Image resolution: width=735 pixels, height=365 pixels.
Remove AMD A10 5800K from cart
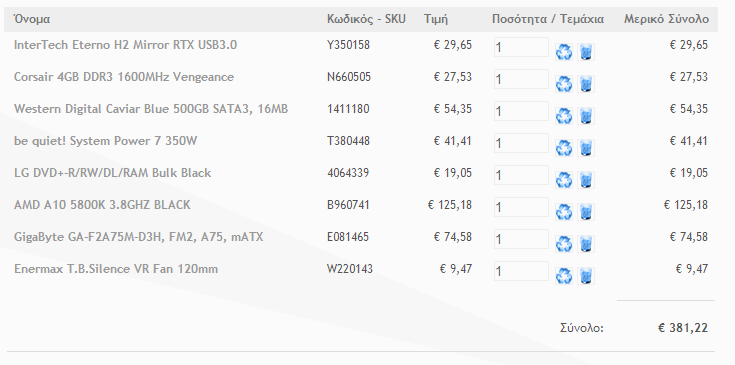coord(586,212)
